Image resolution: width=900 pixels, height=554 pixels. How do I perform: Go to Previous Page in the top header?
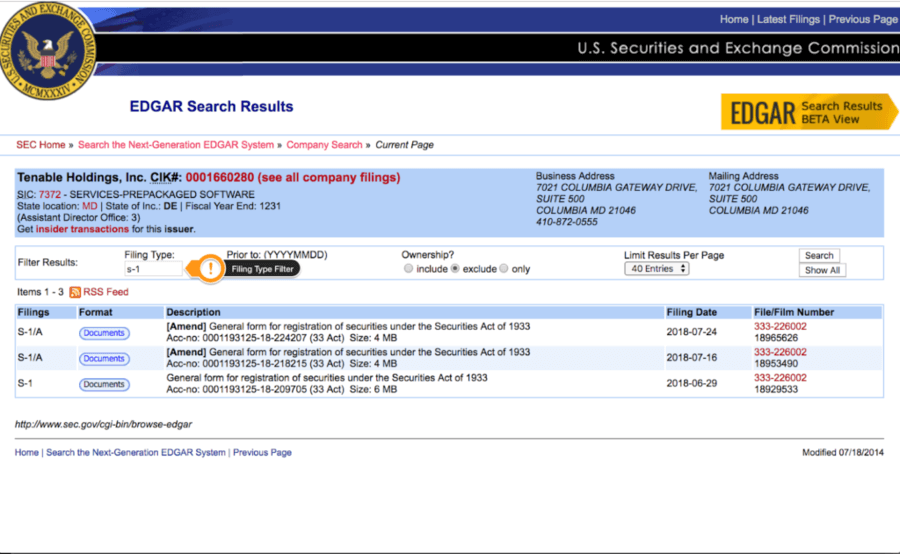coord(863,20)
